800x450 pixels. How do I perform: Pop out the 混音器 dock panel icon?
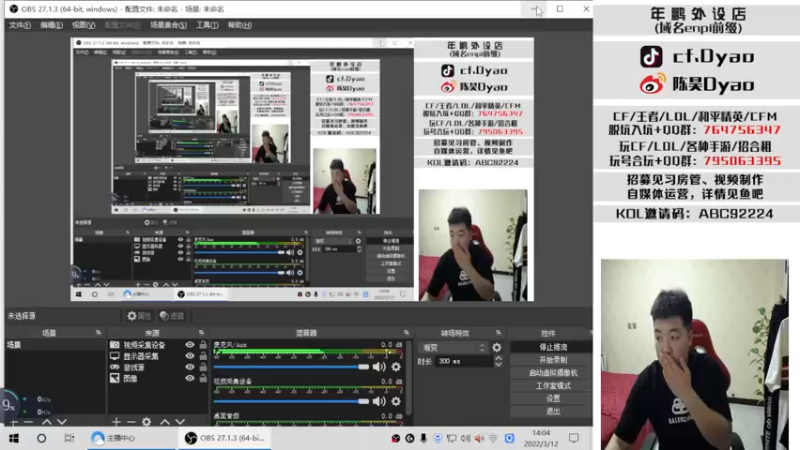click(x=406, y=333)
